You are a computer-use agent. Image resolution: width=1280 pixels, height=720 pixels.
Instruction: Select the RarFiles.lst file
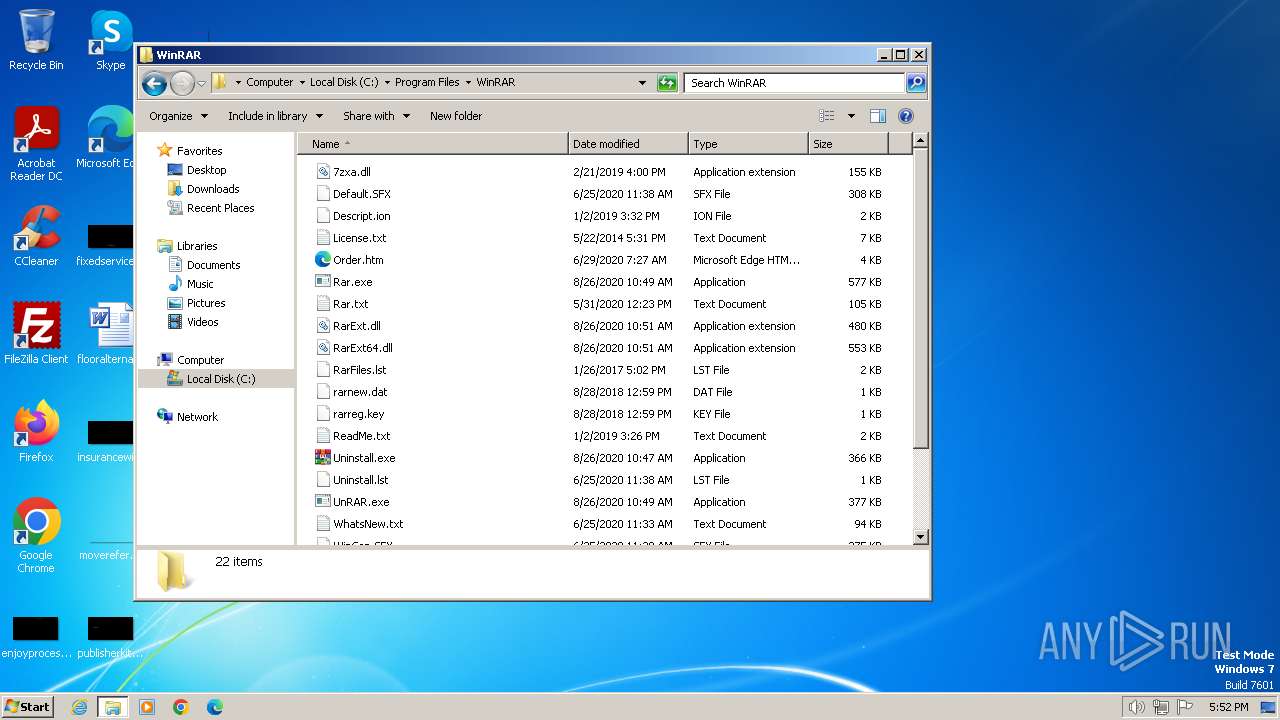[359, 370]
